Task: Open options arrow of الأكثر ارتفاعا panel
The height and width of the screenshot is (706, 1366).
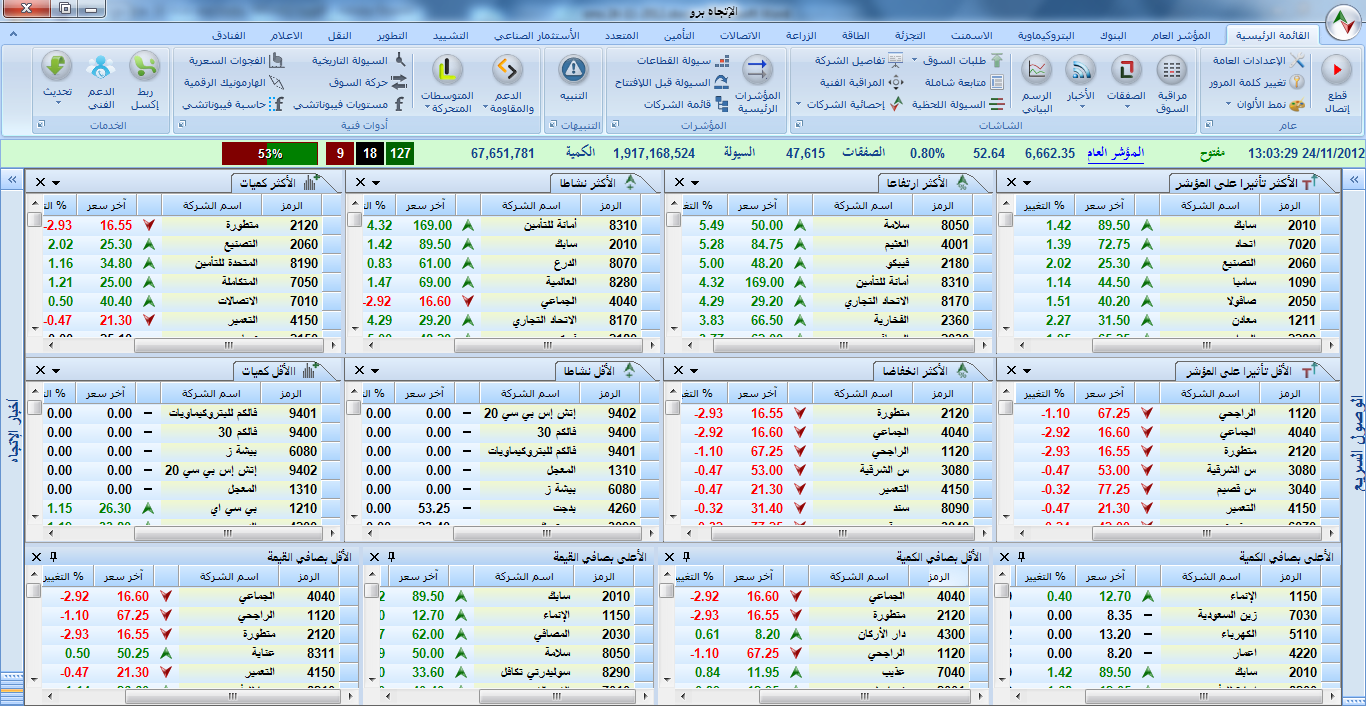Action: click(696, 182)
